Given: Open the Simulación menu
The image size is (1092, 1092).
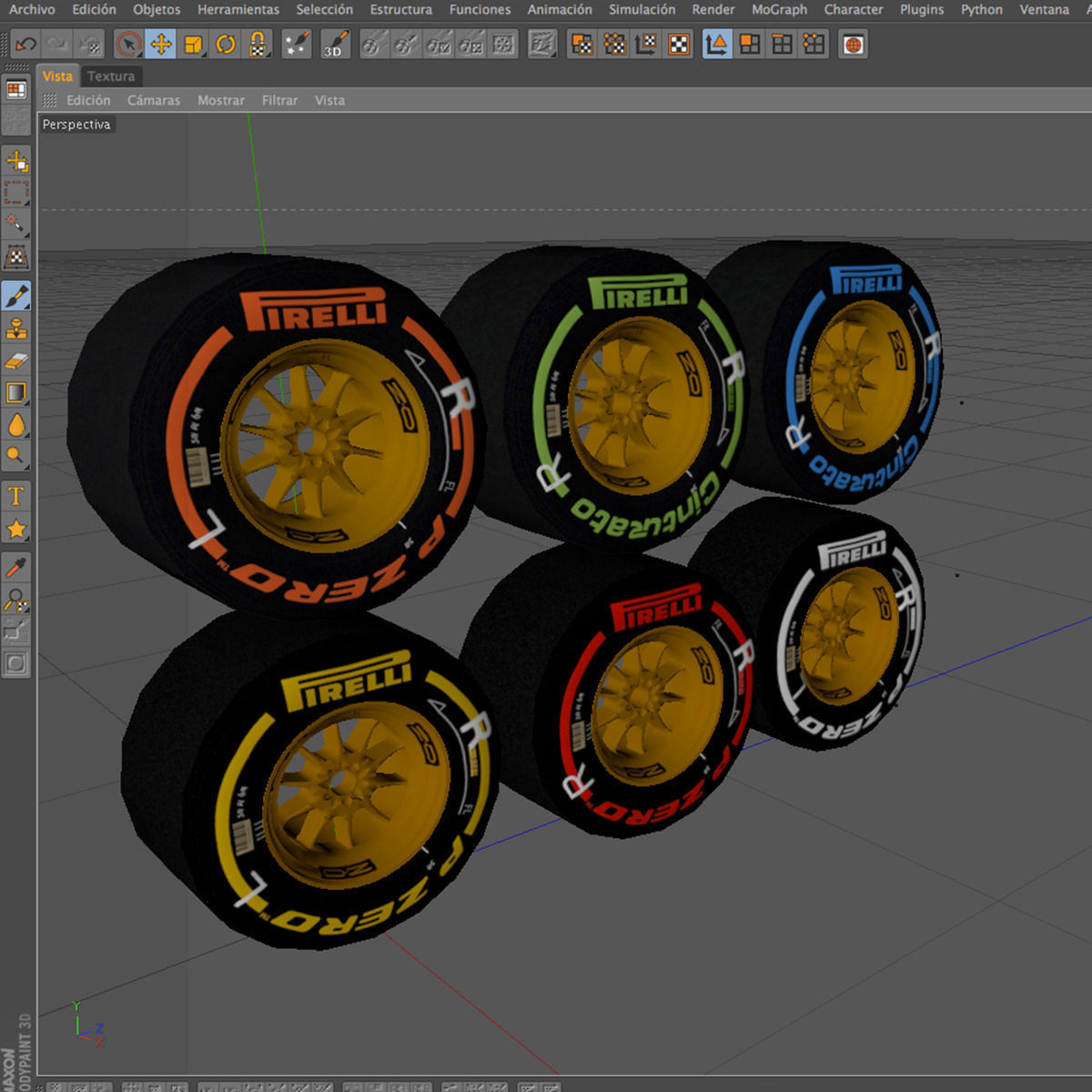Looking at the screenshot, I should (x=642, y=9).
